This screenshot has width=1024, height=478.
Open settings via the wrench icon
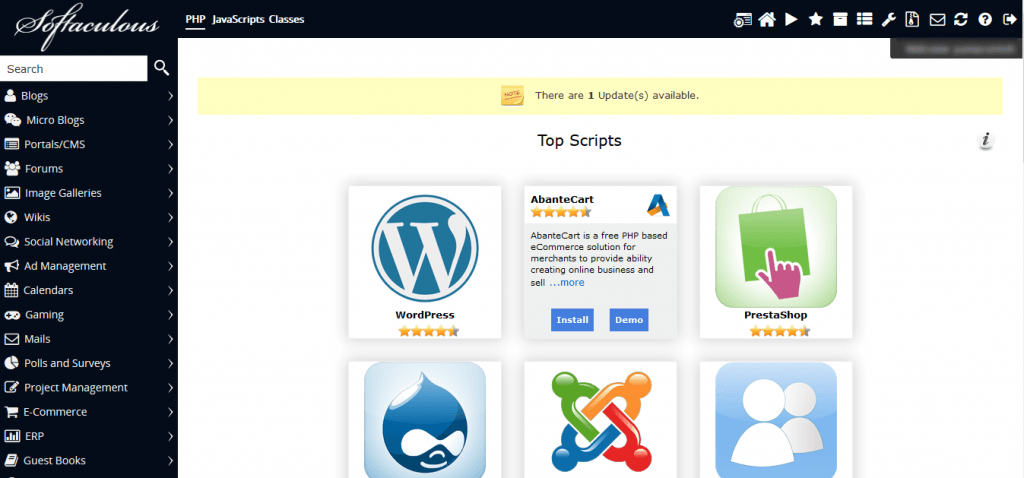[x=888, y=20]
